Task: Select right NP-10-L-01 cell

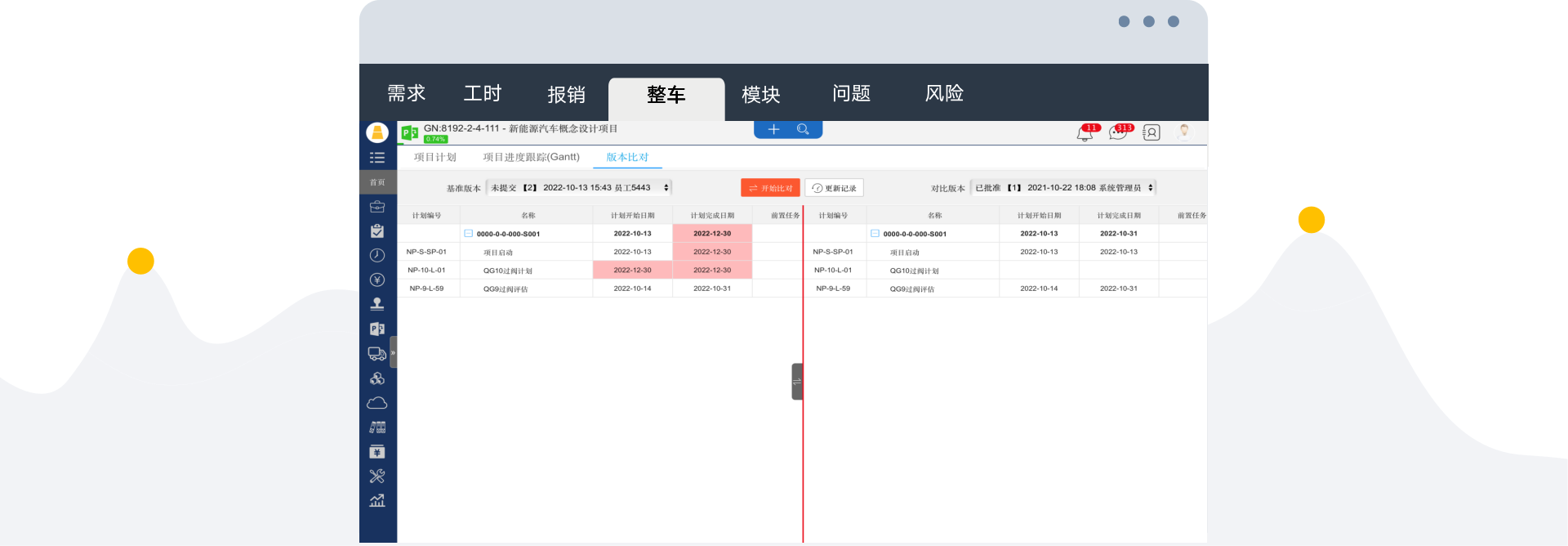Action: (833, 270)
